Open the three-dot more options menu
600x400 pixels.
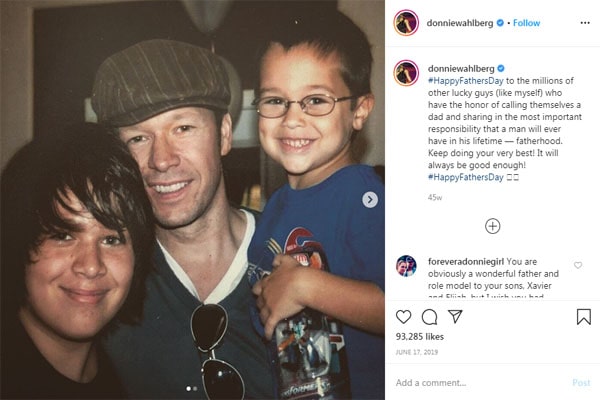585,23
